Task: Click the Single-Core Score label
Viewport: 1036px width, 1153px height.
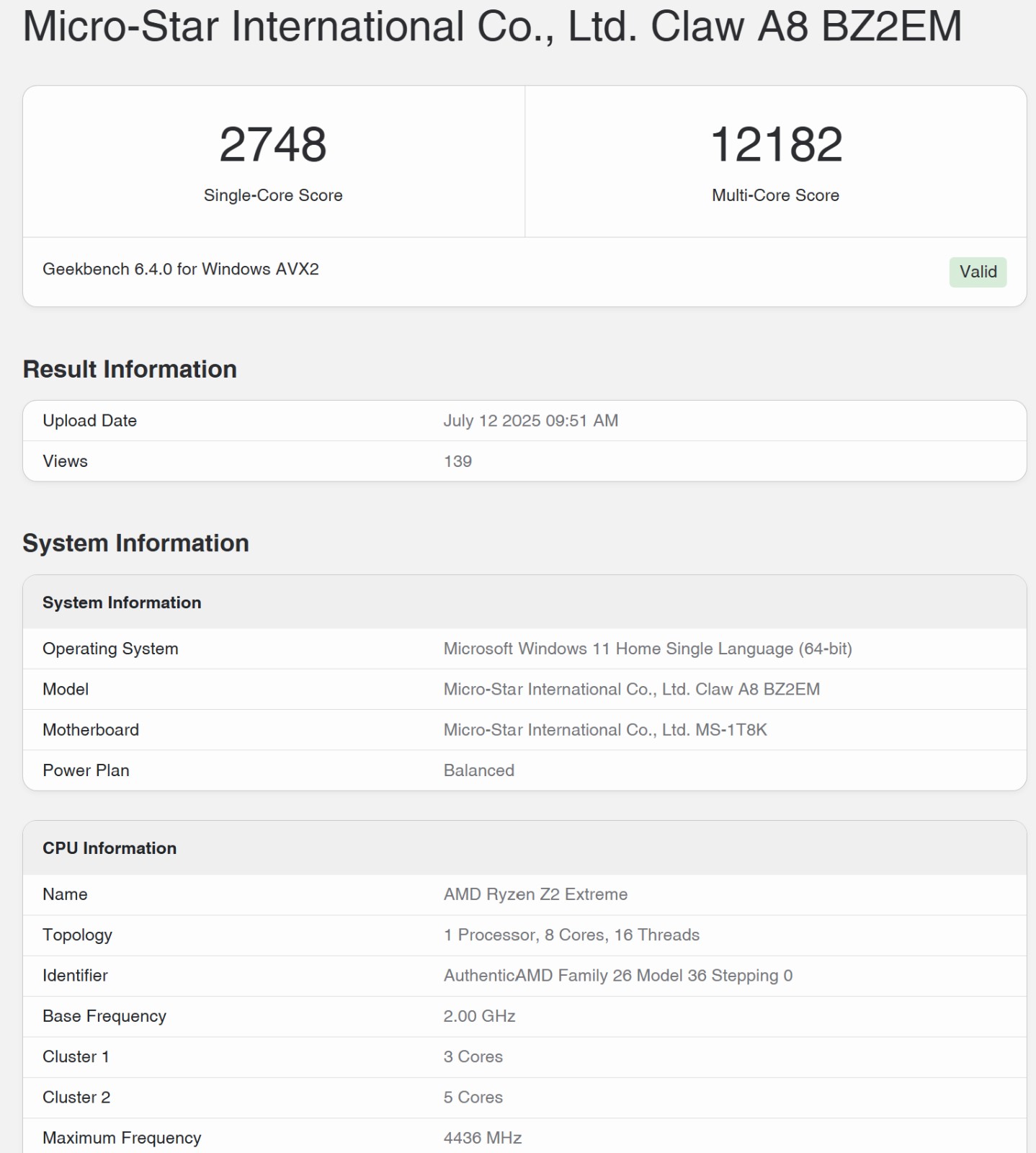Action: [273, 195]
